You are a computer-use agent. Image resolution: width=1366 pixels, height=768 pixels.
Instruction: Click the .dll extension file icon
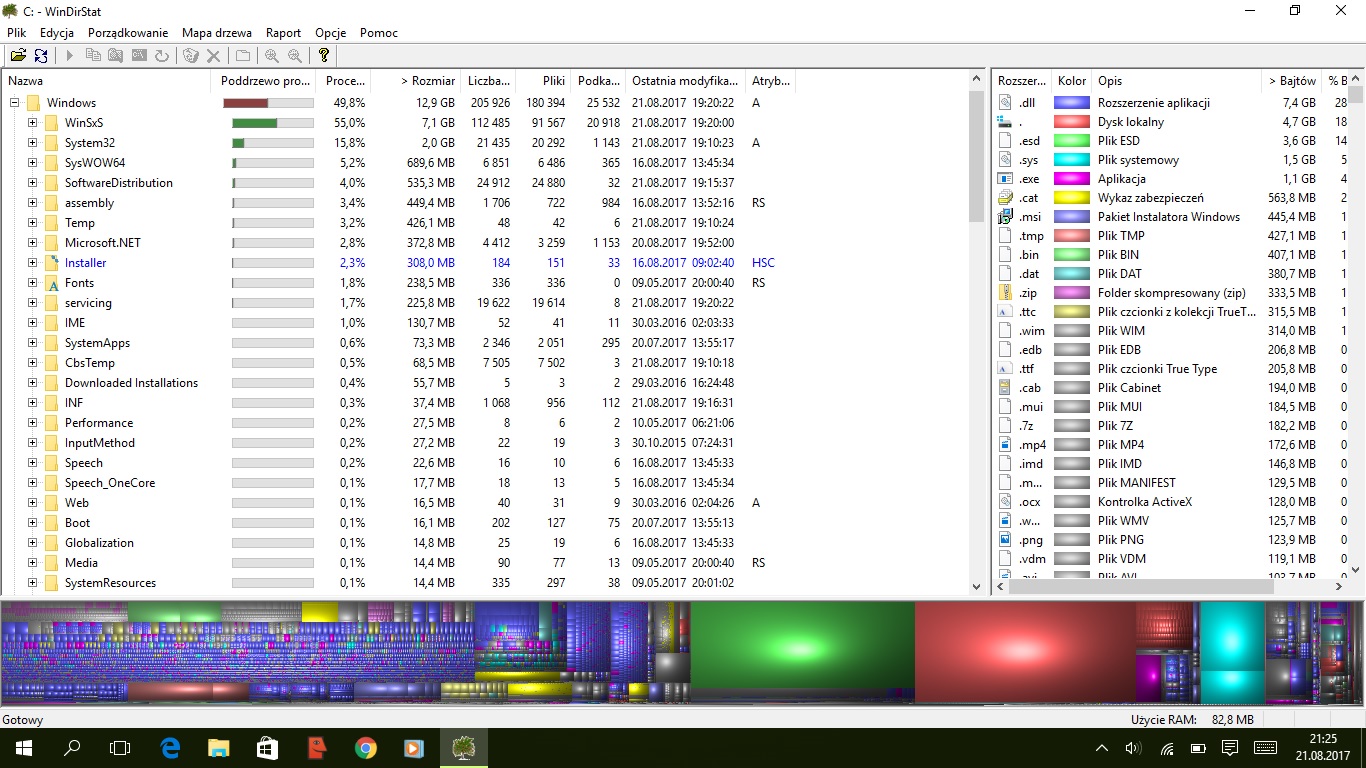click(1006, 102)
